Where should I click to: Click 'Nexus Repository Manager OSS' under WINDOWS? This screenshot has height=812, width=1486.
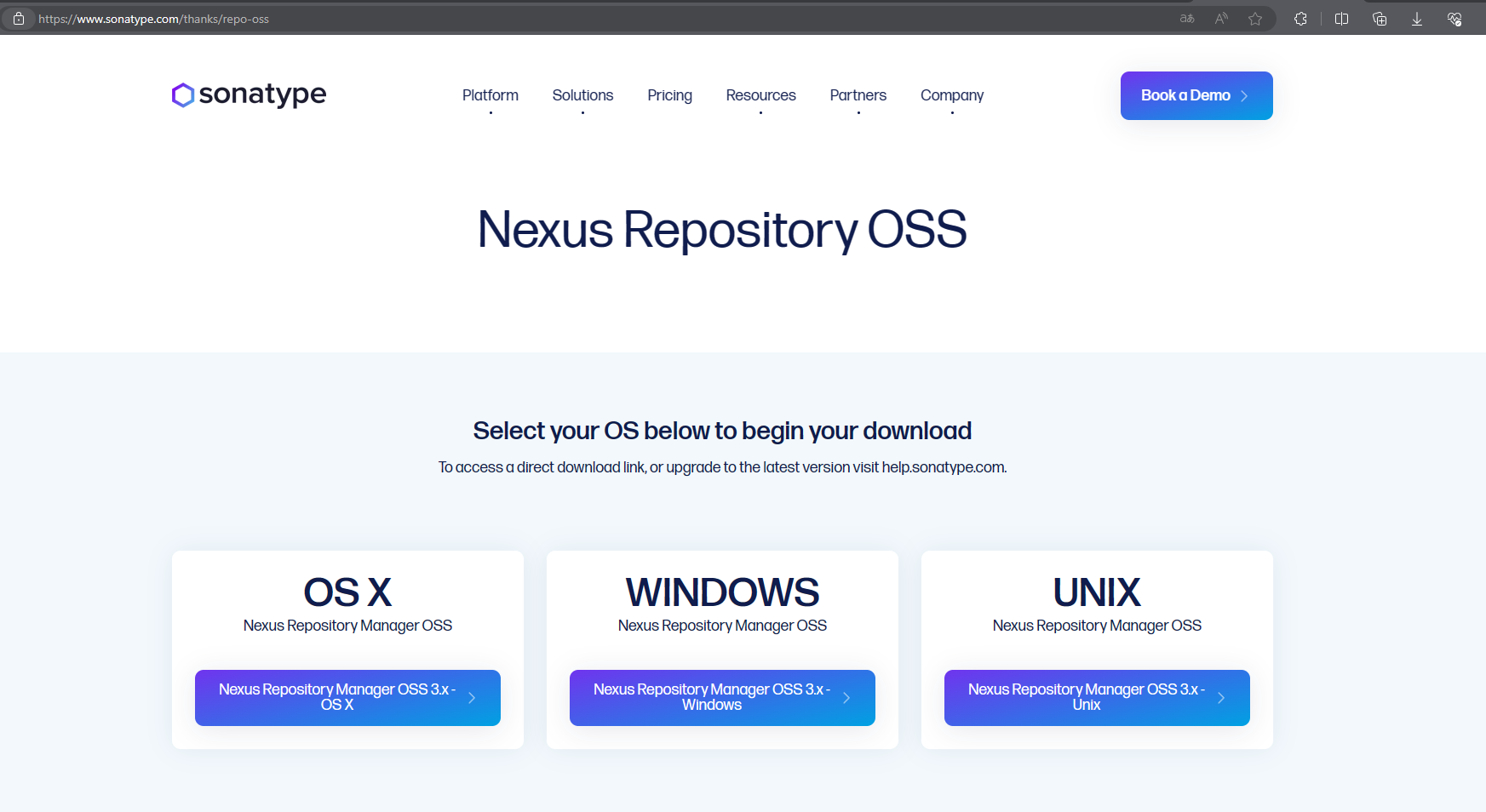722,626
